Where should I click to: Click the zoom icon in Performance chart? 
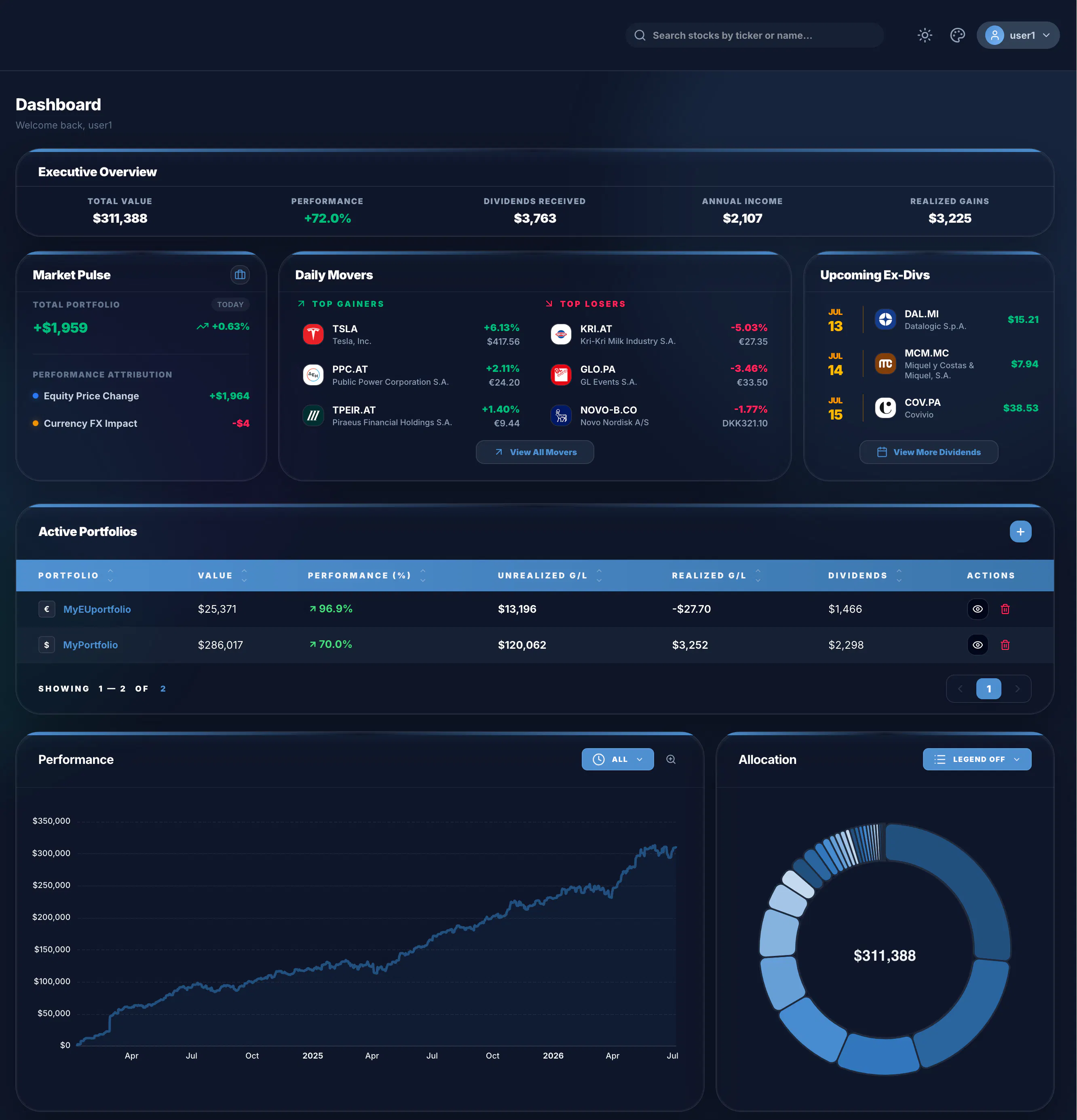pyautogui.click(x=671, y=759)
